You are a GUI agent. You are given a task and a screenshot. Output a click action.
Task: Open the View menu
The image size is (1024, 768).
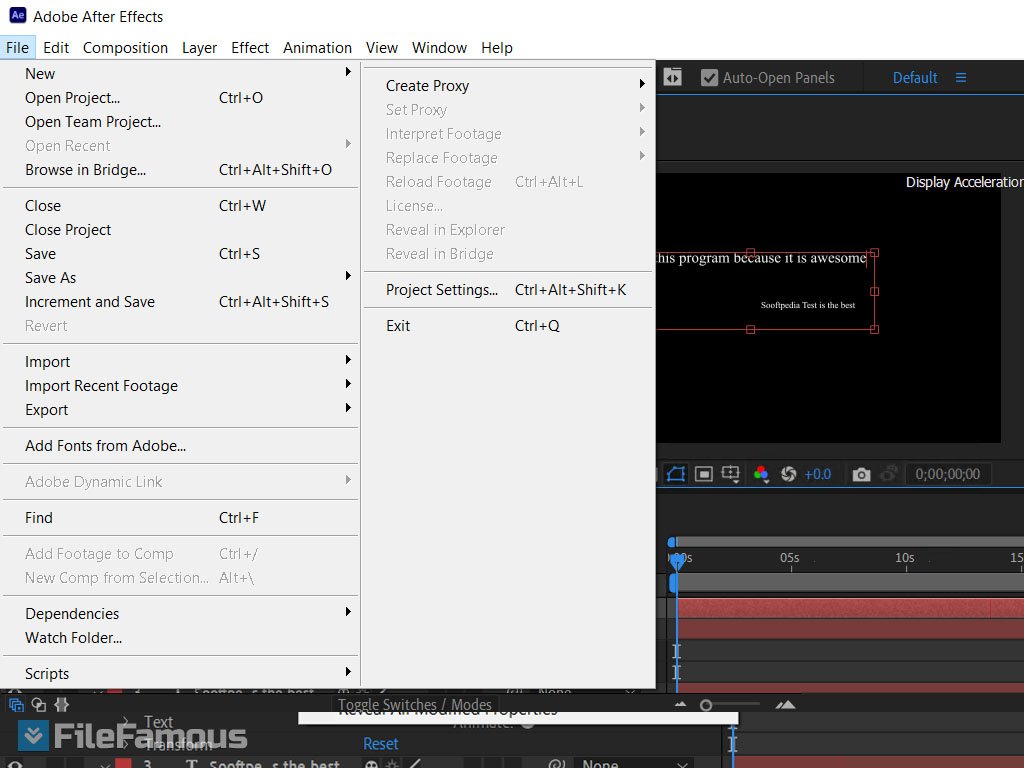click(382, 48)
